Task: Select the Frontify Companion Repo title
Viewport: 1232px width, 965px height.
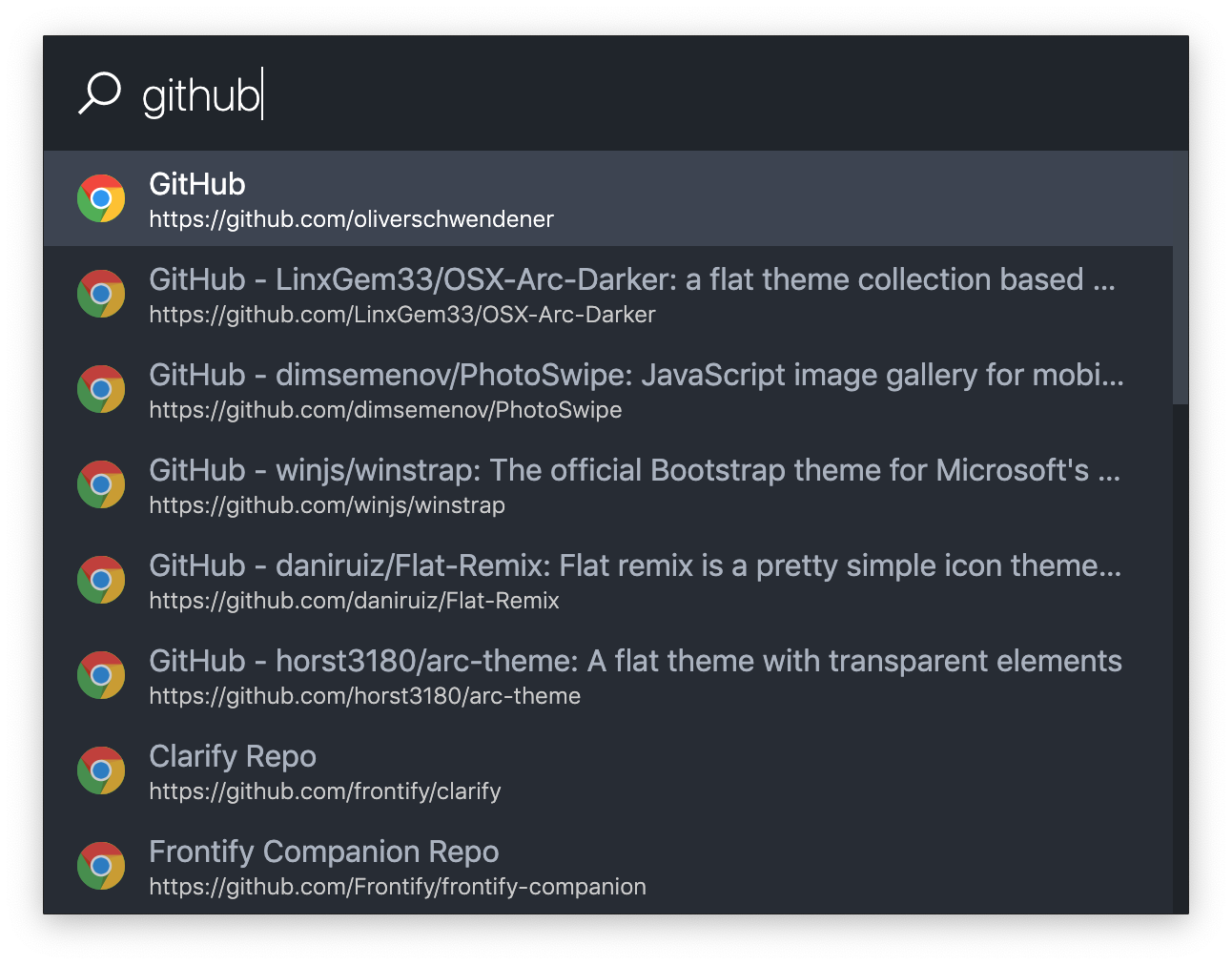Action: coord(324,852)
